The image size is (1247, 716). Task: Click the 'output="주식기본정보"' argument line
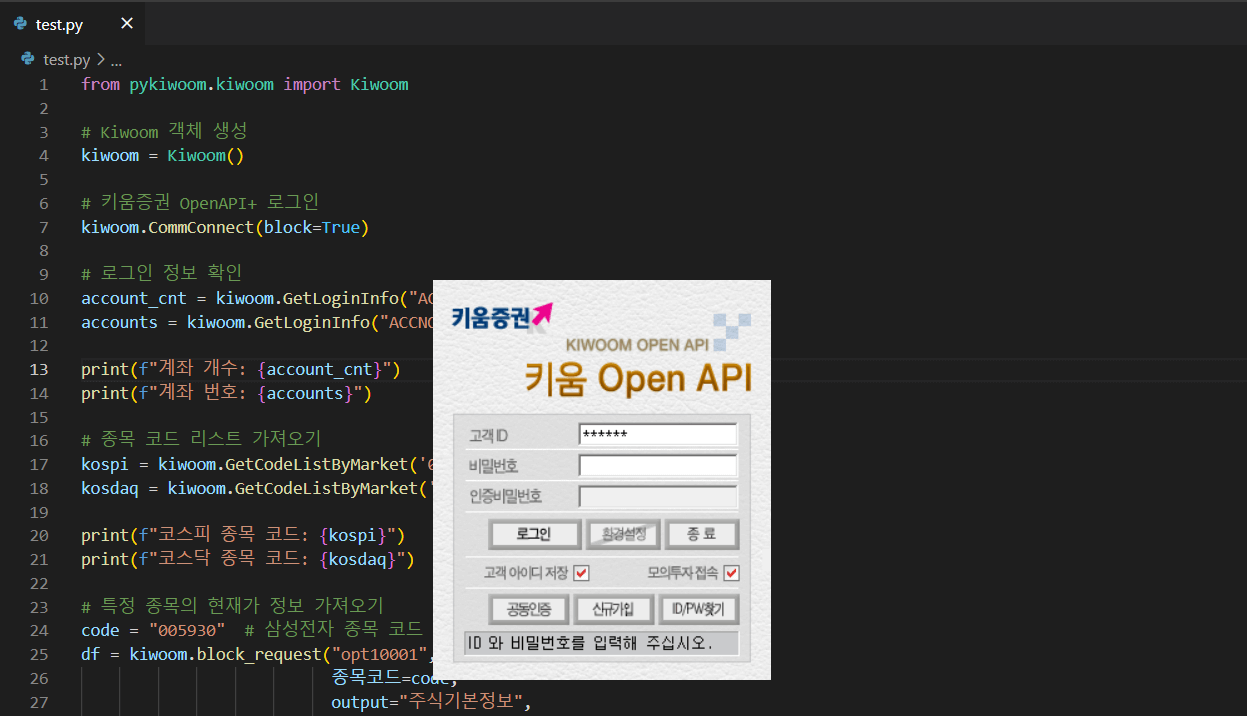[431, 702]
